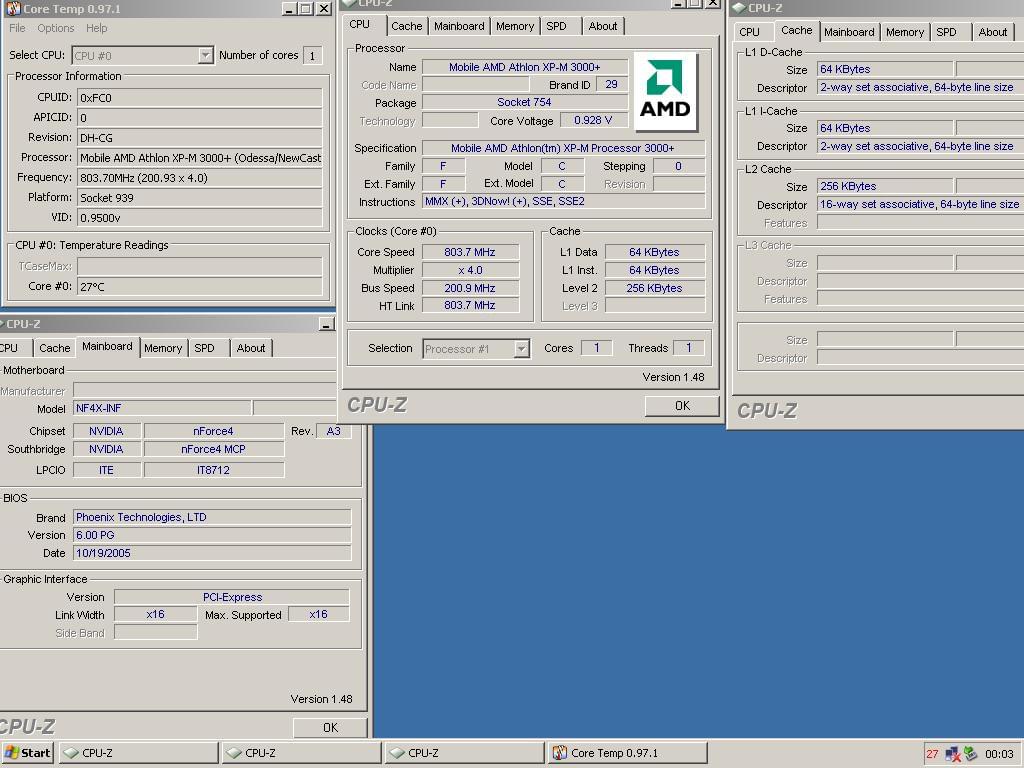Select CPU tab in center CPU-Z window
The image size is (1024, 768).
coord(360,24)
